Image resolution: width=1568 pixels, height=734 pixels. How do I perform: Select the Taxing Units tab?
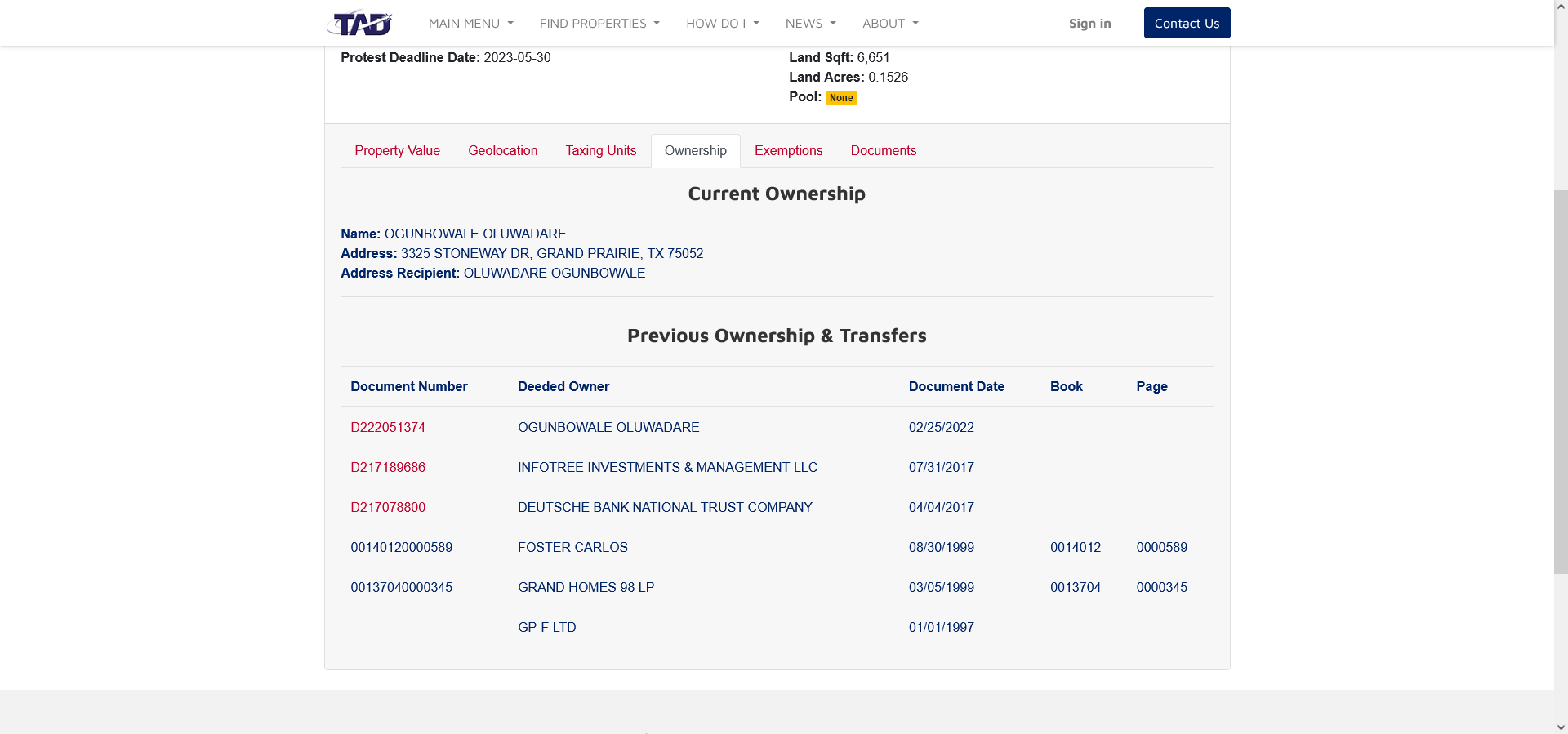pyautogui.click(x=601, y=151)
